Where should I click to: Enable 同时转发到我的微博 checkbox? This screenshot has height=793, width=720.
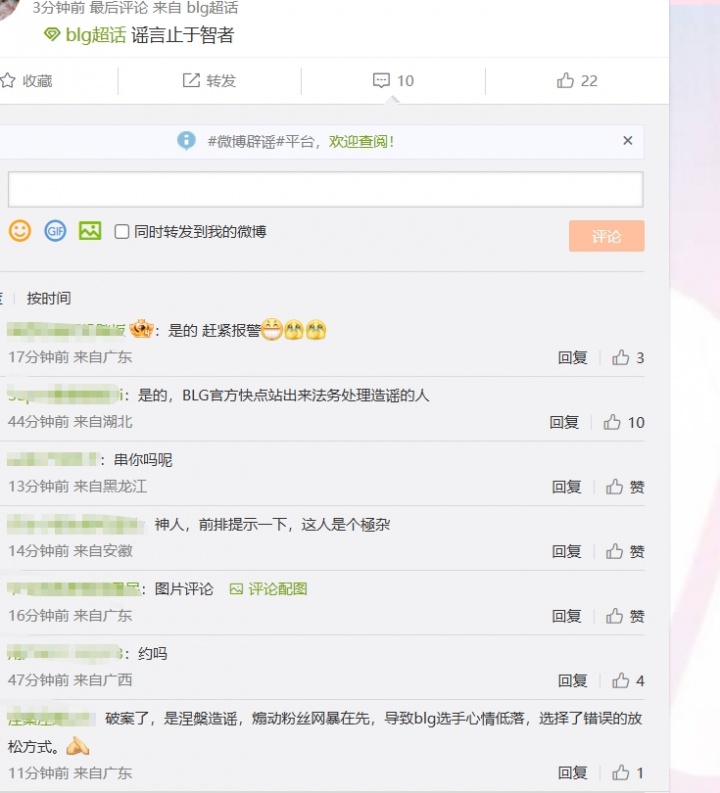tap(122, 232)
